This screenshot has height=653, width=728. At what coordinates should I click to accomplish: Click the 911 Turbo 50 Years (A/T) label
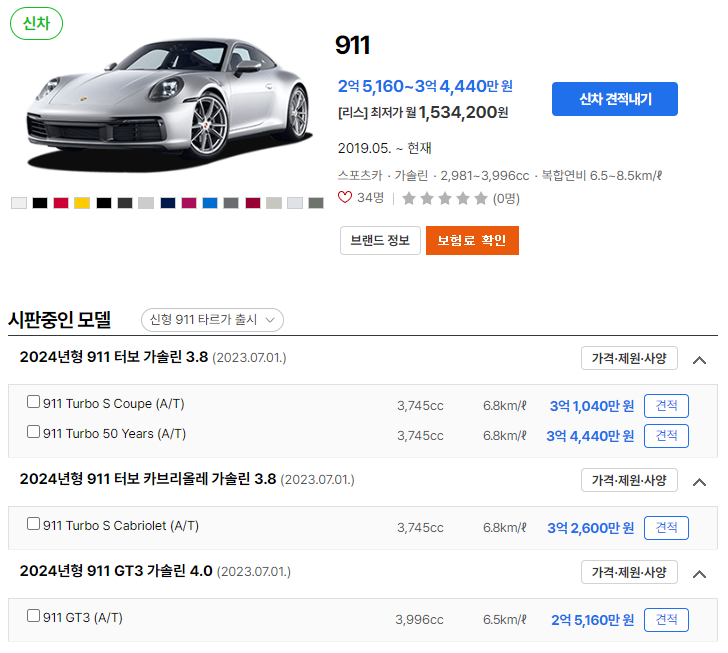[115, 433]
